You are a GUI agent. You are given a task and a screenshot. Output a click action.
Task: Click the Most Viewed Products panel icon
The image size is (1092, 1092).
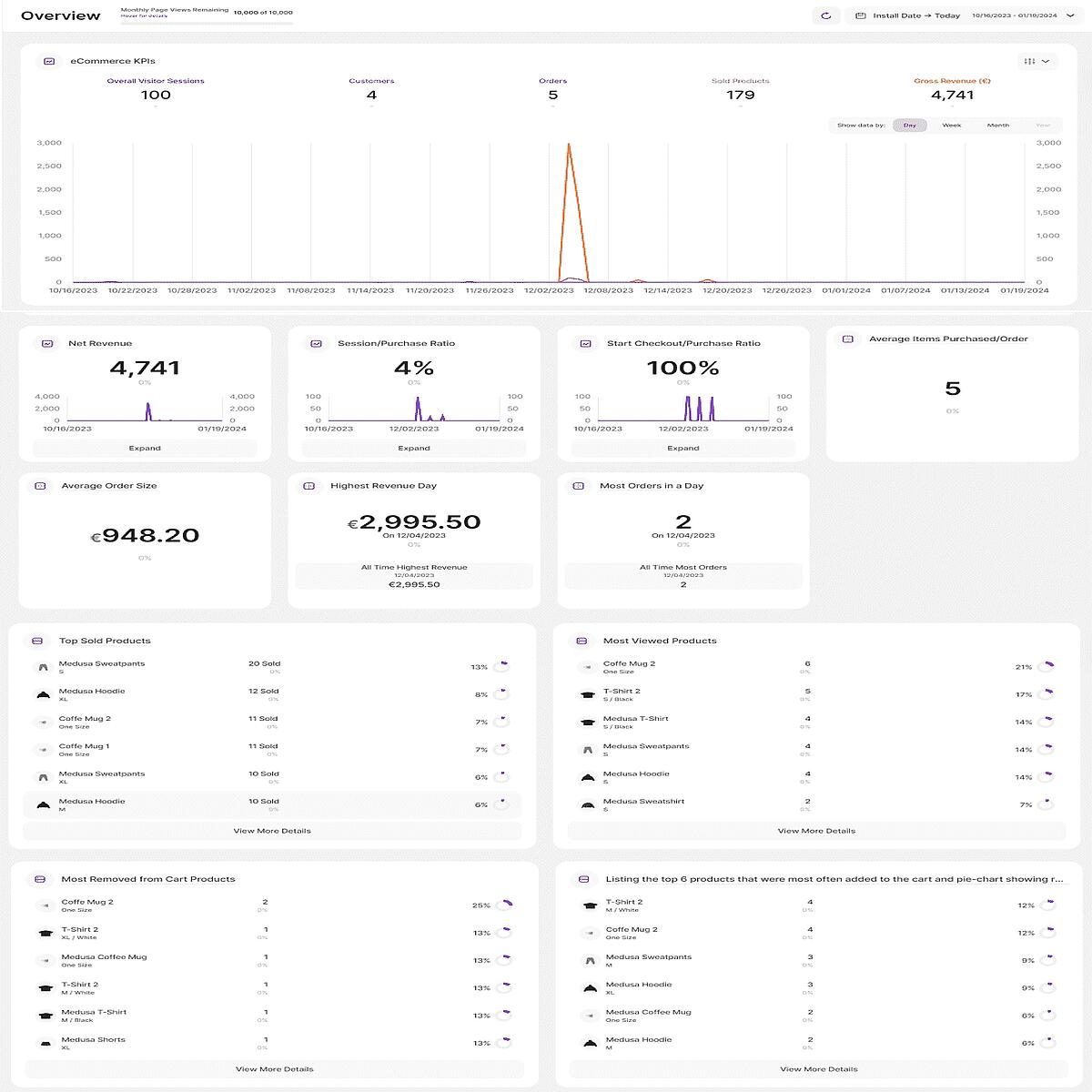[x=581, y=641]
